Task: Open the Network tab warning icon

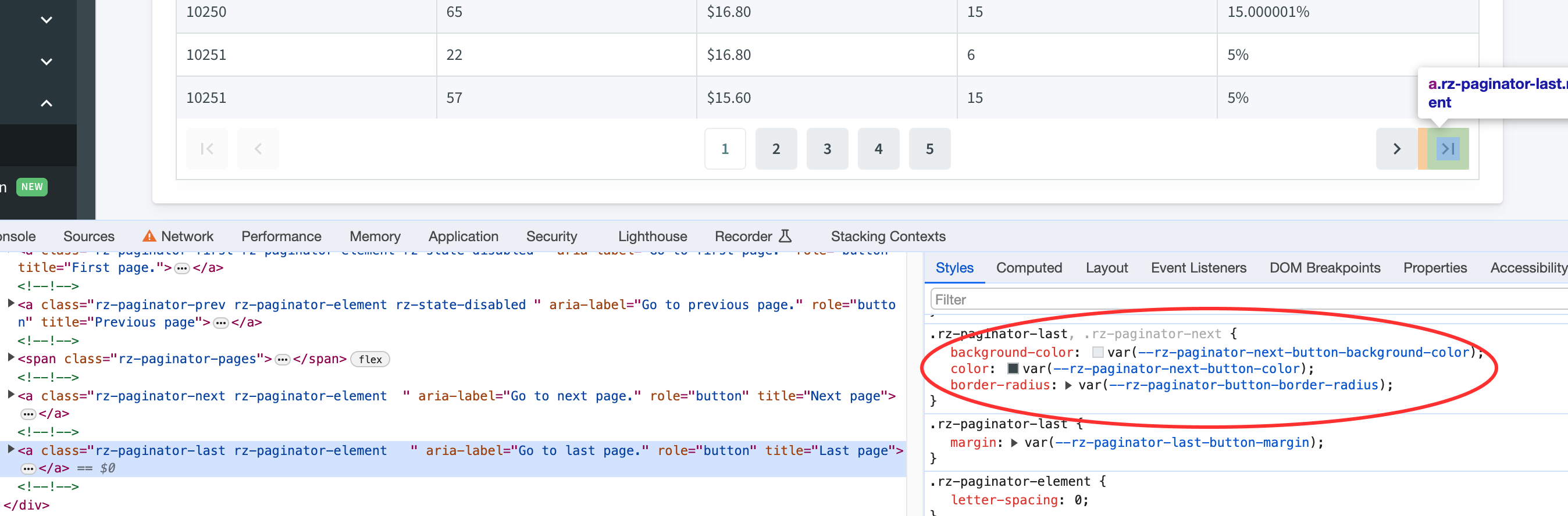Action: coord(149,236)
